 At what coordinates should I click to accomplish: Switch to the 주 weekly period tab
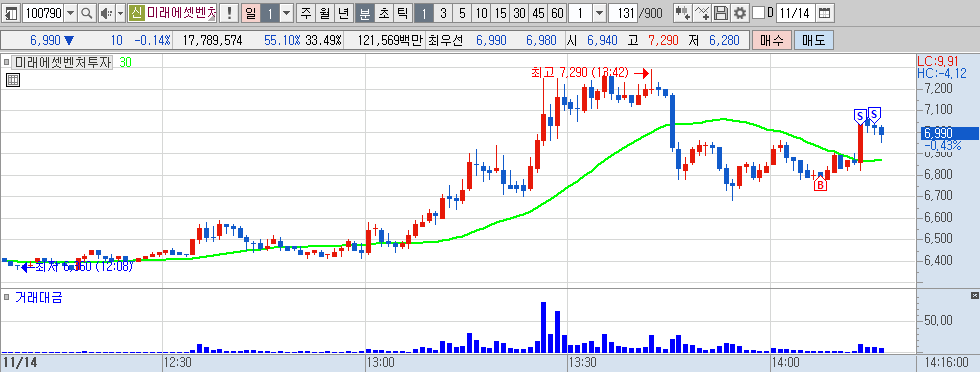pyautogui.click(x=305, y=13)
